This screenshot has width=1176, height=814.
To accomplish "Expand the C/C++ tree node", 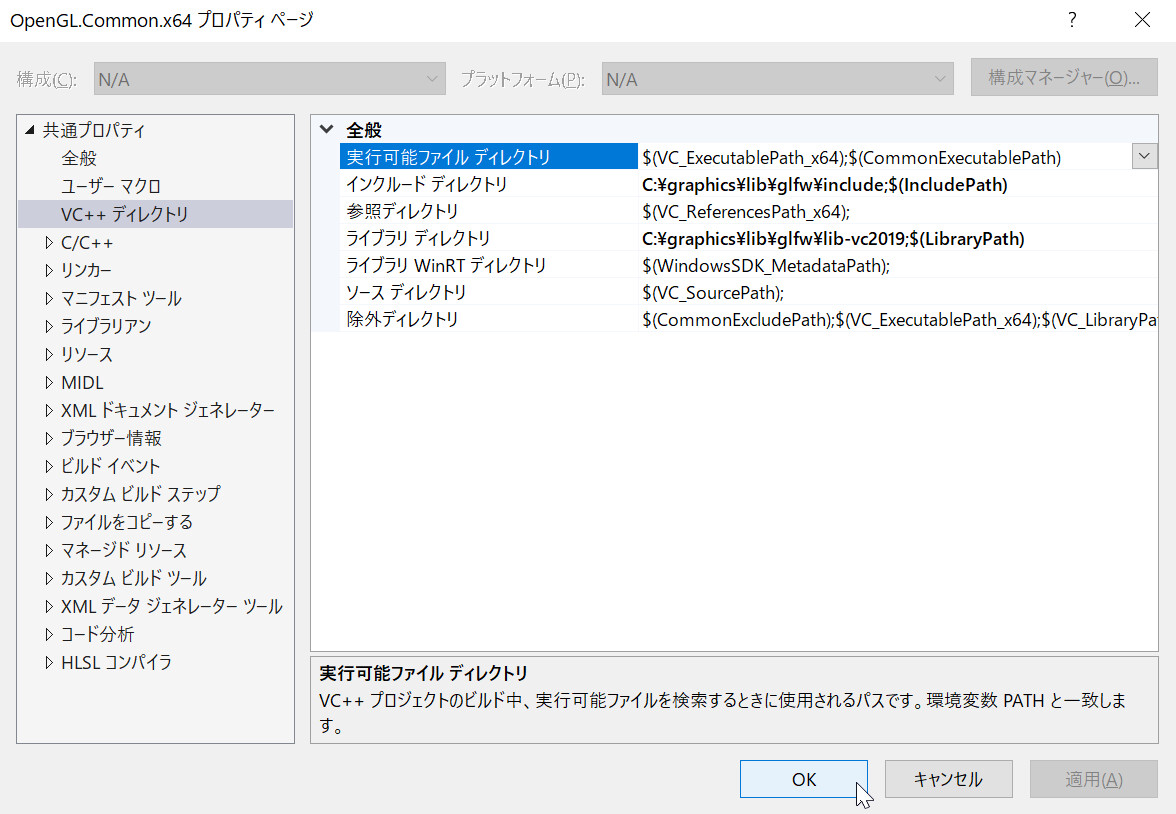I will 49,242.
